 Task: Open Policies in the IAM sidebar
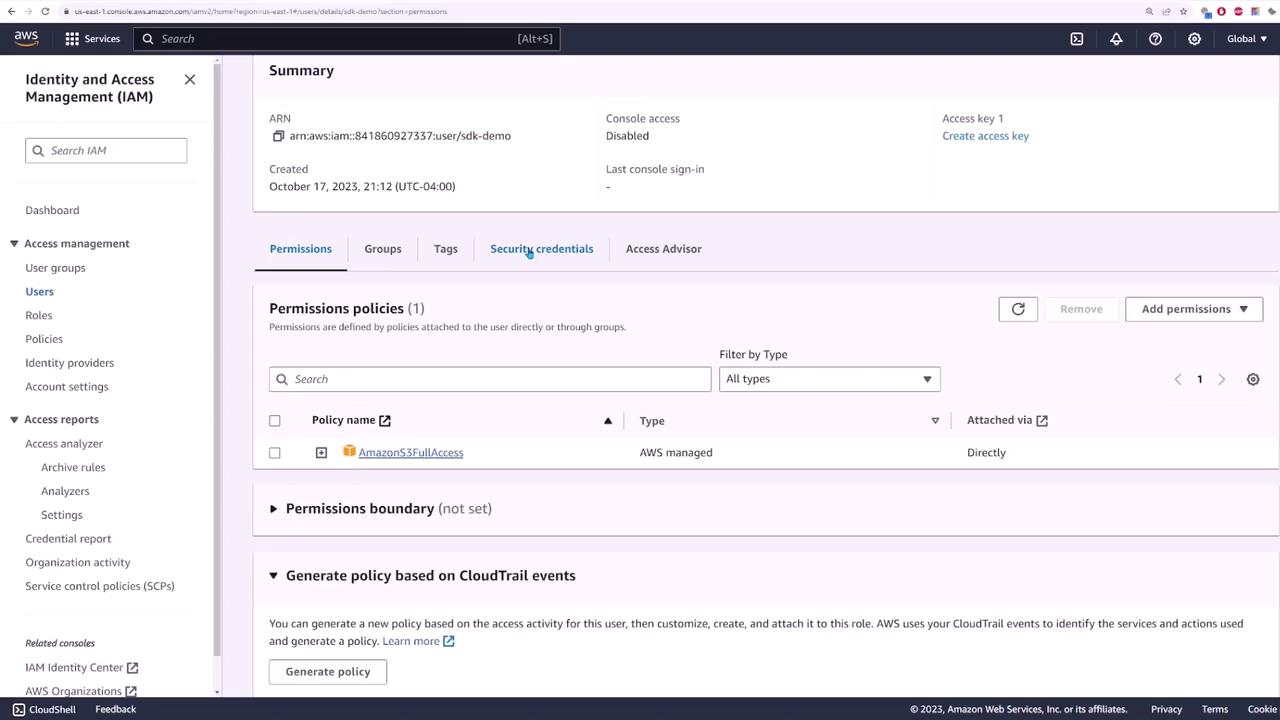pos(44,340)
